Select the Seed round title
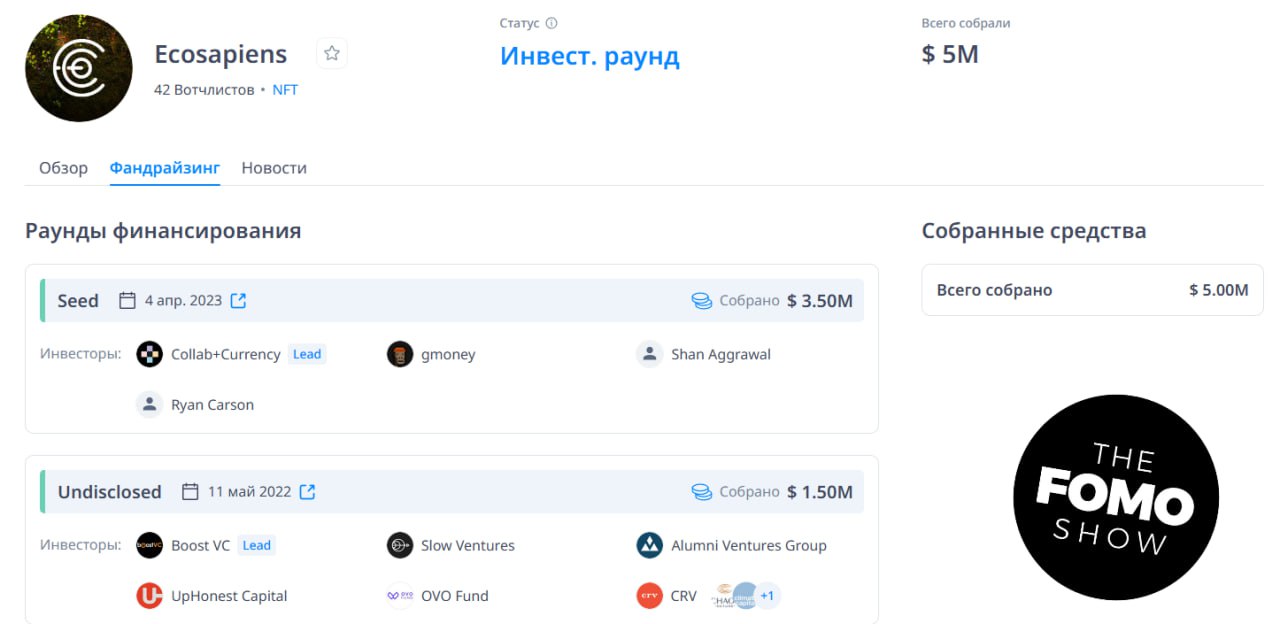This screenshot has height=624, width=1280. pyautogui.click(x=78, y=300)
